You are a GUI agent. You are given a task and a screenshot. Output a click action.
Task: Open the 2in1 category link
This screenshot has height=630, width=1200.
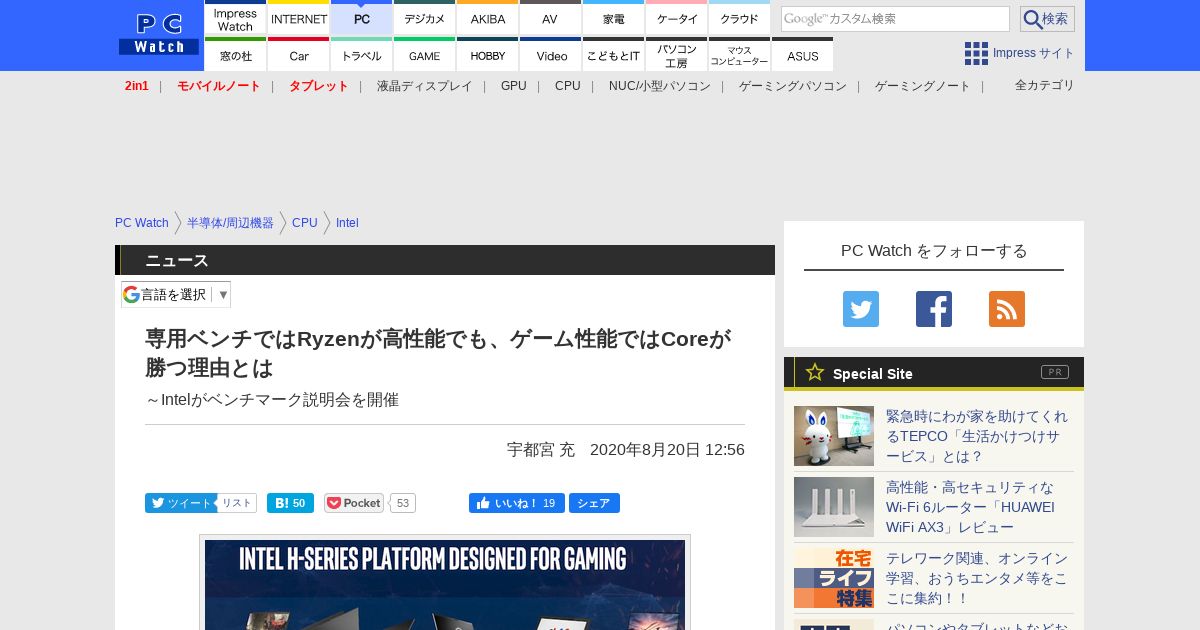(x=137, y=86)
